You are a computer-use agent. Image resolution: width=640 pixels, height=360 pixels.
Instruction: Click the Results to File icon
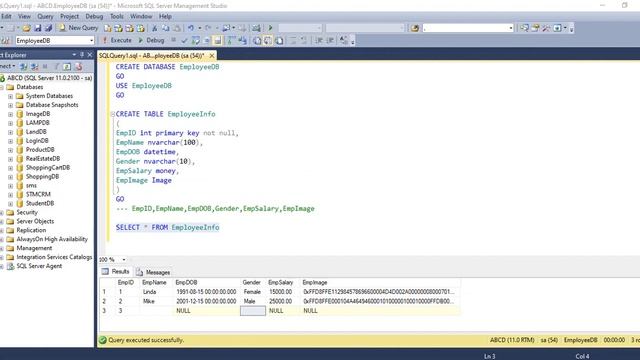point(279,40)
